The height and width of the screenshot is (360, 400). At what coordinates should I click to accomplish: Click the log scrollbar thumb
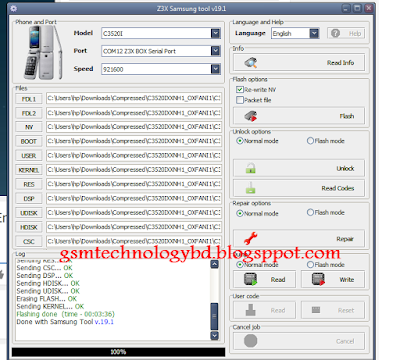215,316
